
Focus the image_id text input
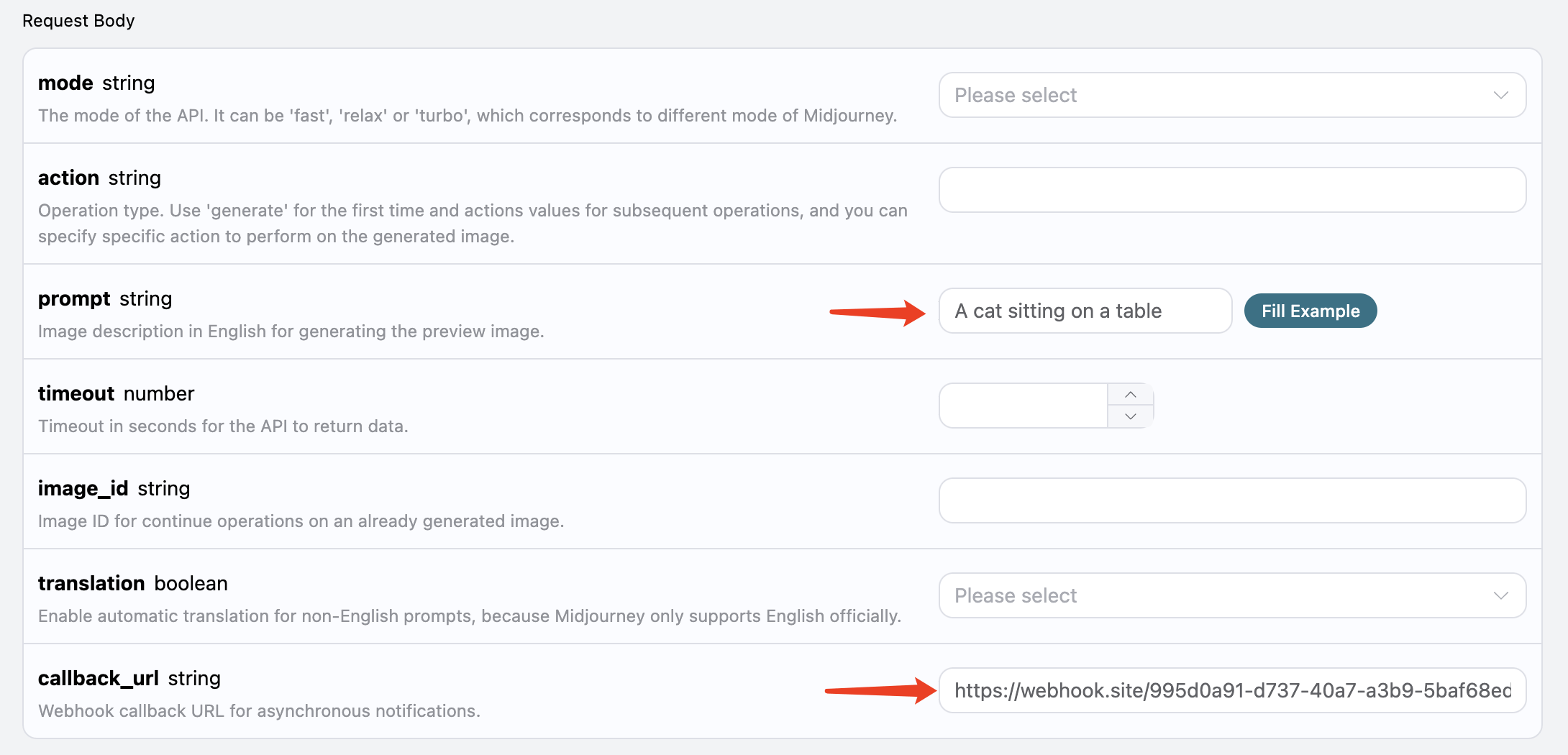(x=1231, y=500)
